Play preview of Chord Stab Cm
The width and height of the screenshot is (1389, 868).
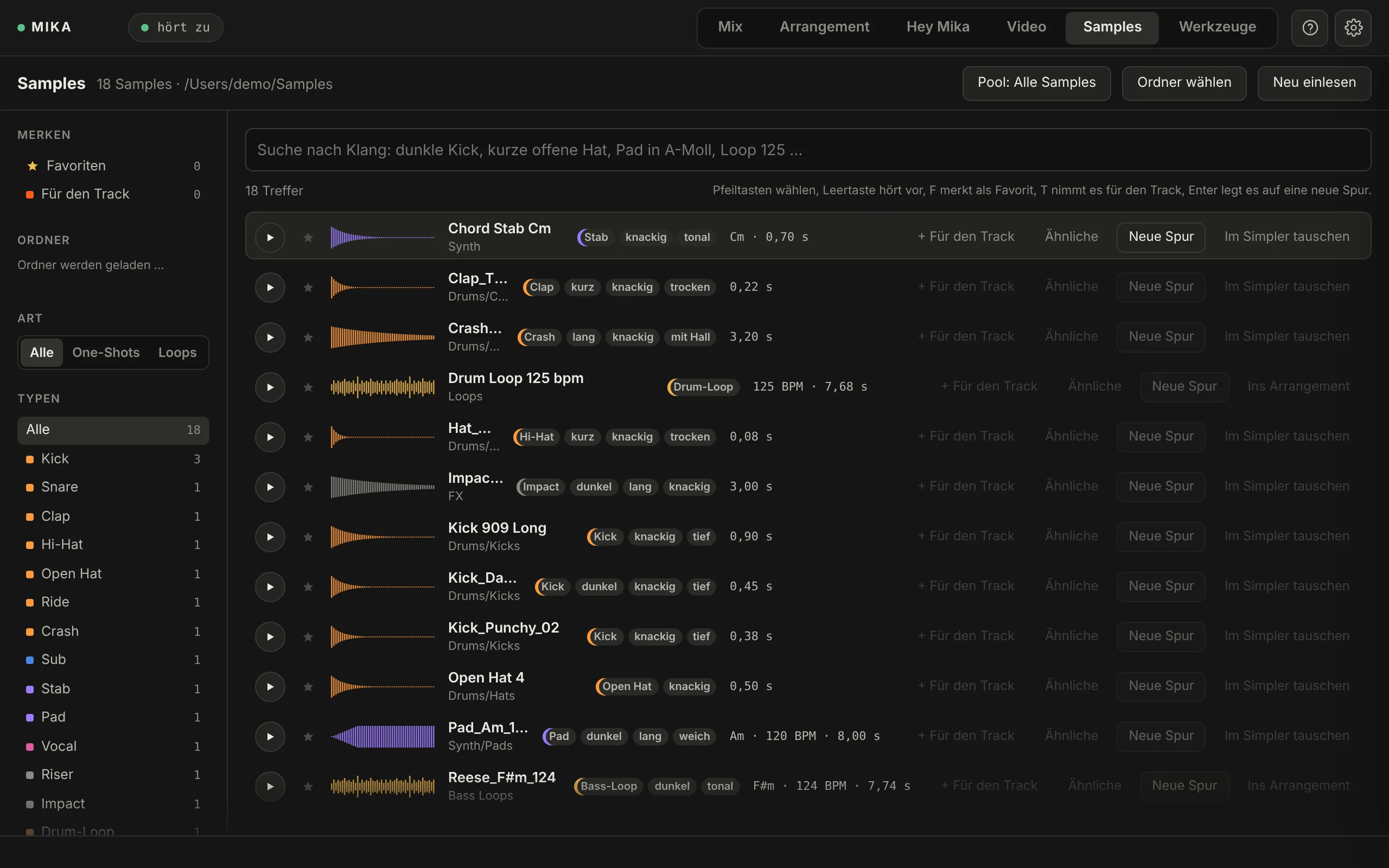pyautogui.click(x=270, y=237)
